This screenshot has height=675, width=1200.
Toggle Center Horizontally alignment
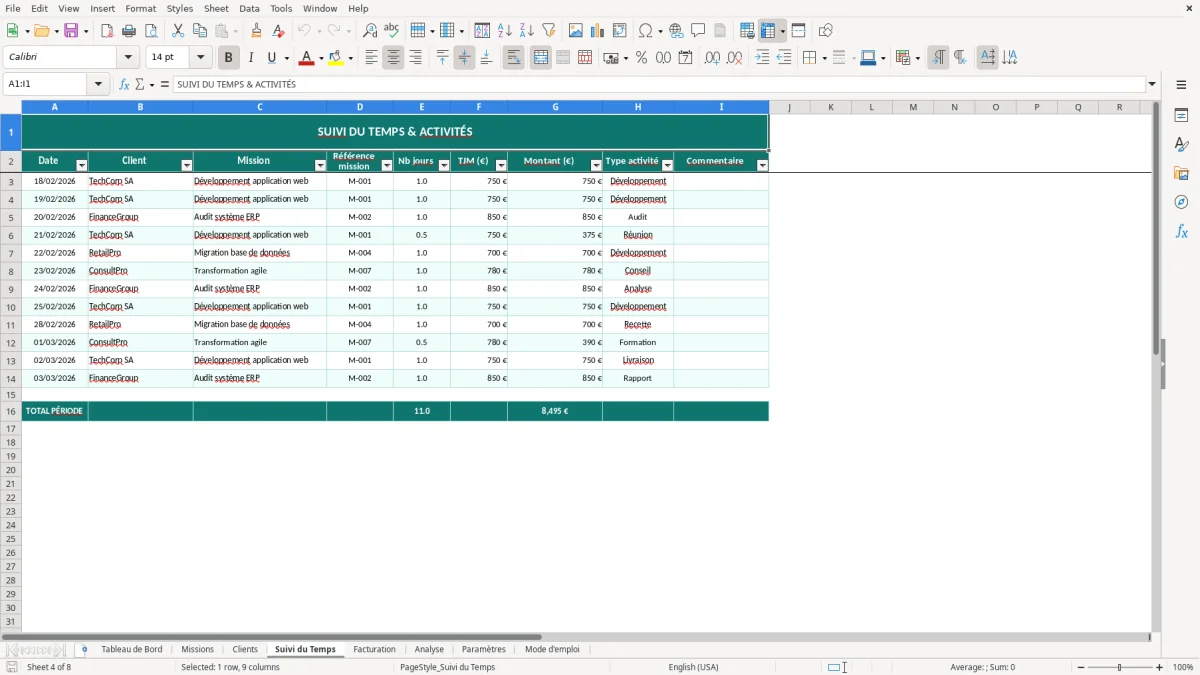click(x=393, y=58)
